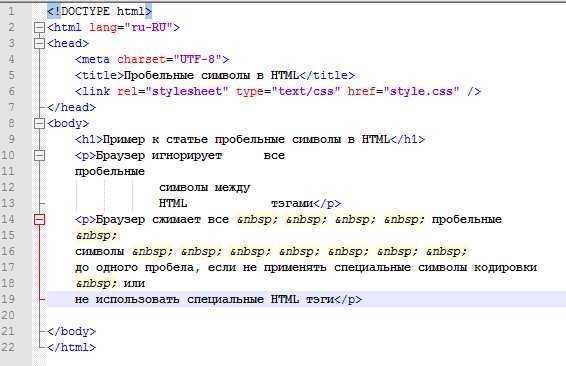Click line number 20 in the margin
The height and width of the screenshot is (366, 566).
click(8, 315)
